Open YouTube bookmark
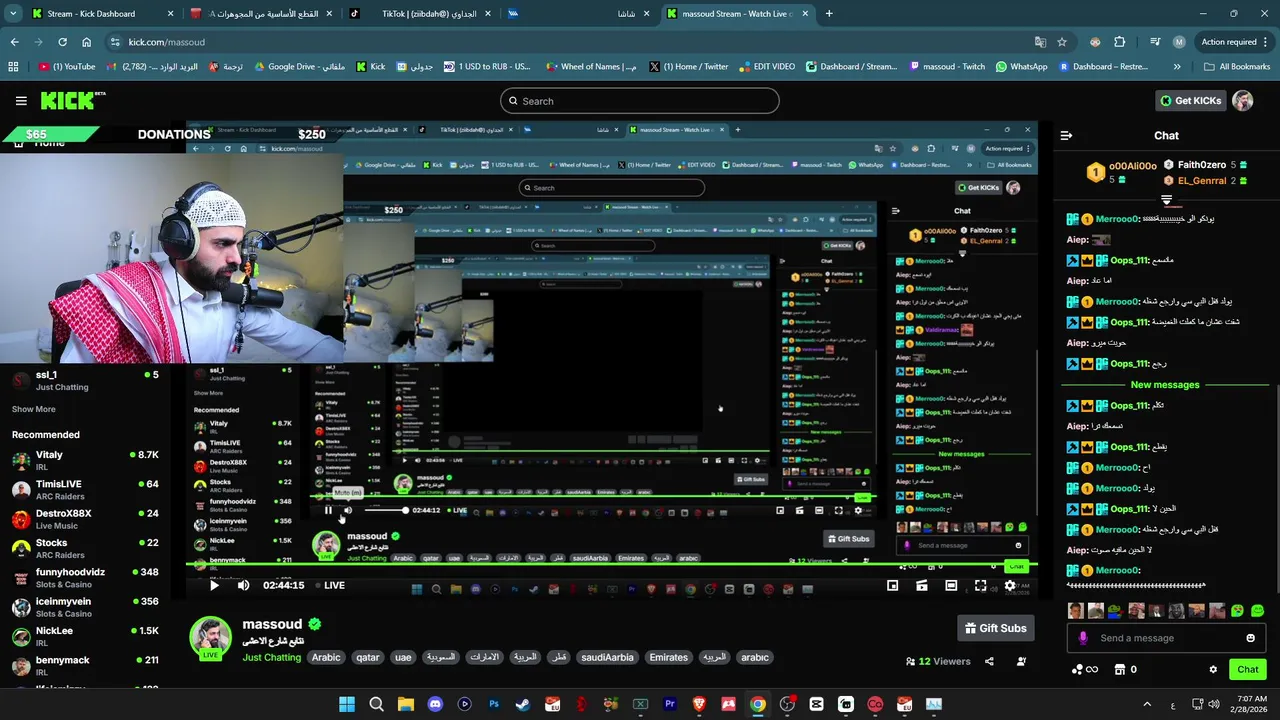This screenshot has width=1280, height=720. (x=66, y=67)
